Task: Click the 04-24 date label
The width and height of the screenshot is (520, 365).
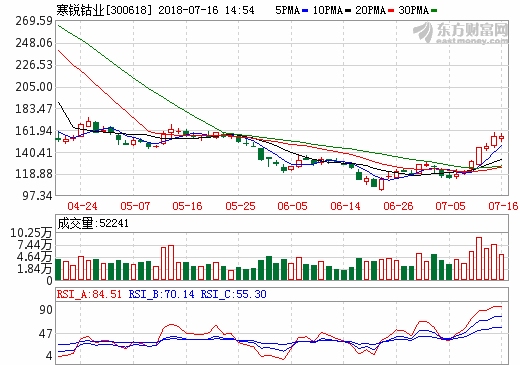Action: click(x=82, y=206)
